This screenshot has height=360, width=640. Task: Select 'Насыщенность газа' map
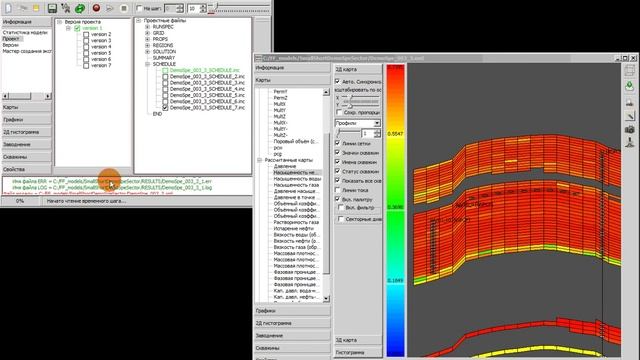point(296,185)
